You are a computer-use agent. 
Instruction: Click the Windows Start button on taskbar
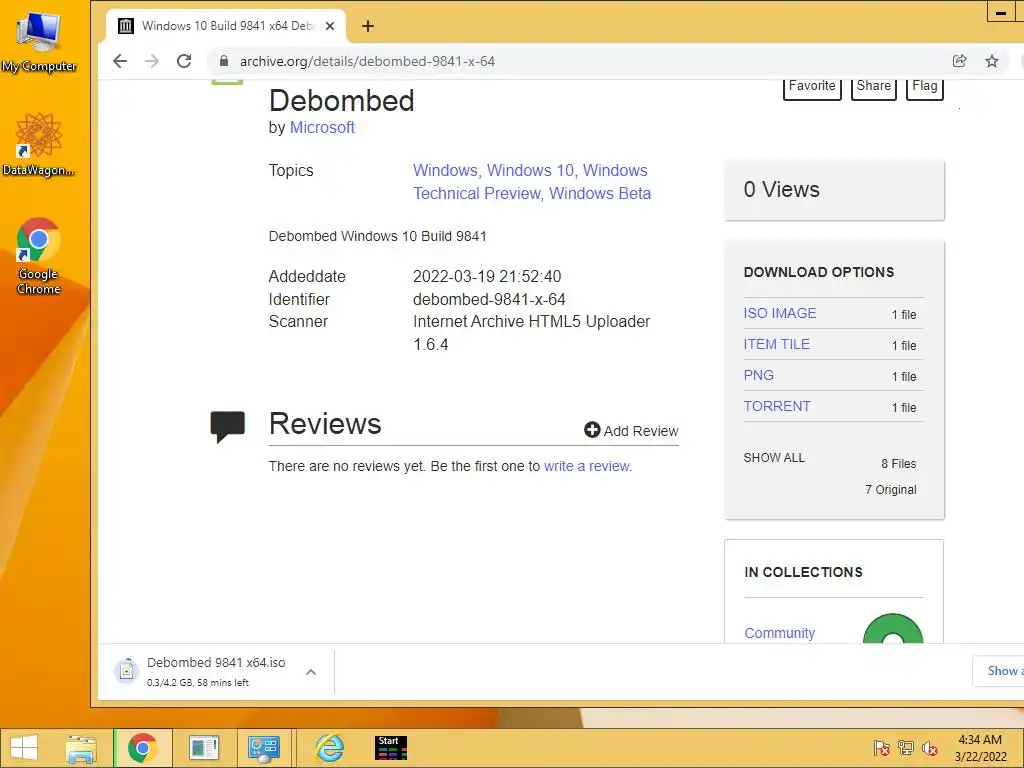[24, 748]
